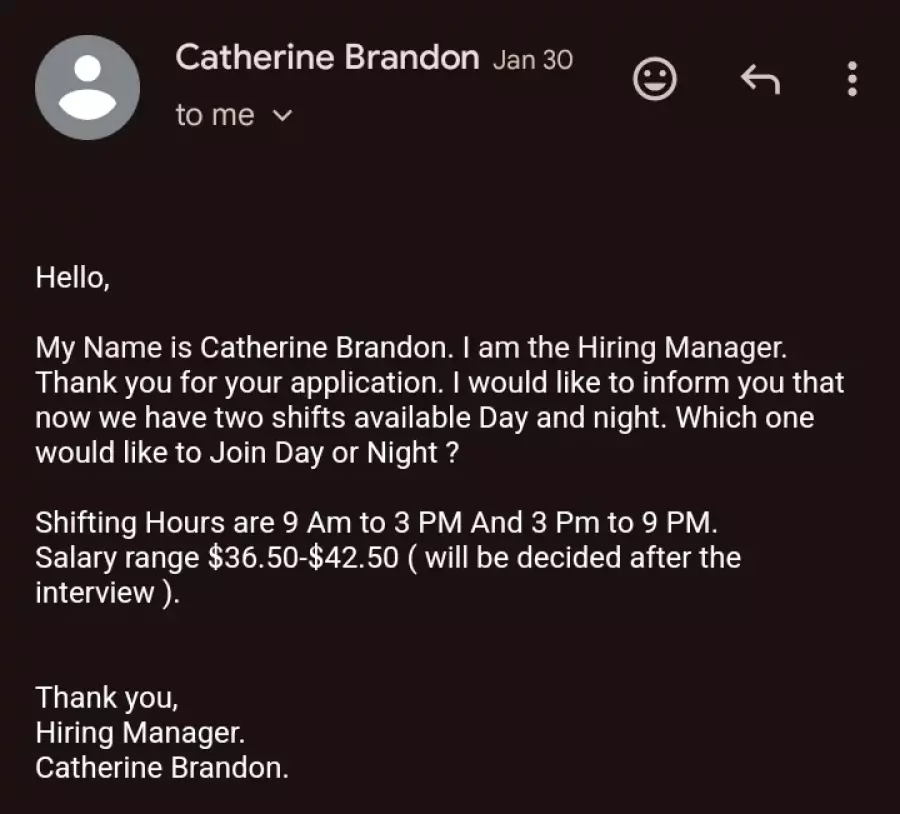Click the question 'Join Day or Night ?'
Image resolution: width=900 pixels, height=814 pixels.
(x=334, y=453)
